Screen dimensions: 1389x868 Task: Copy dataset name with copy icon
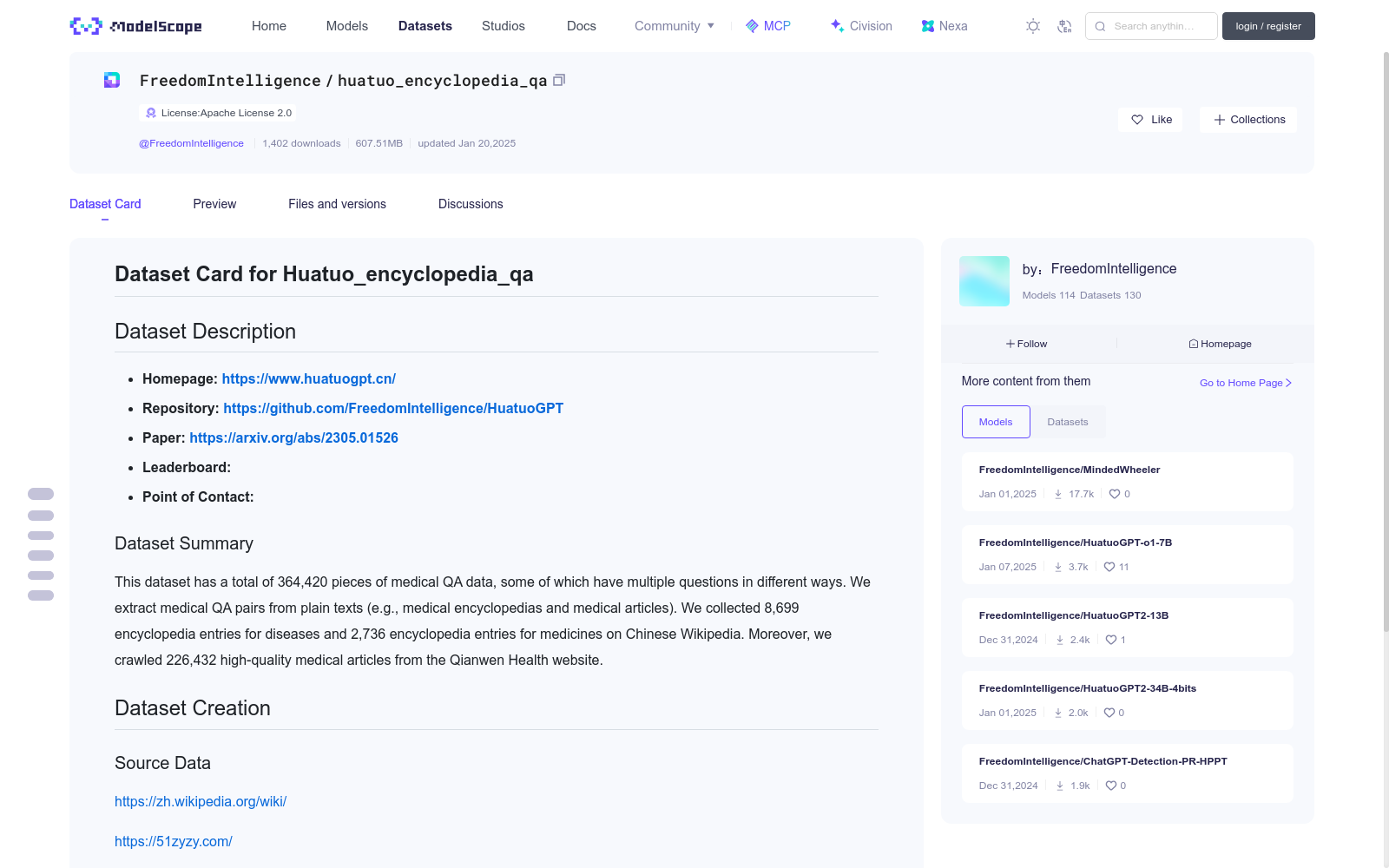pyautogui.click(x=559, y=80)
